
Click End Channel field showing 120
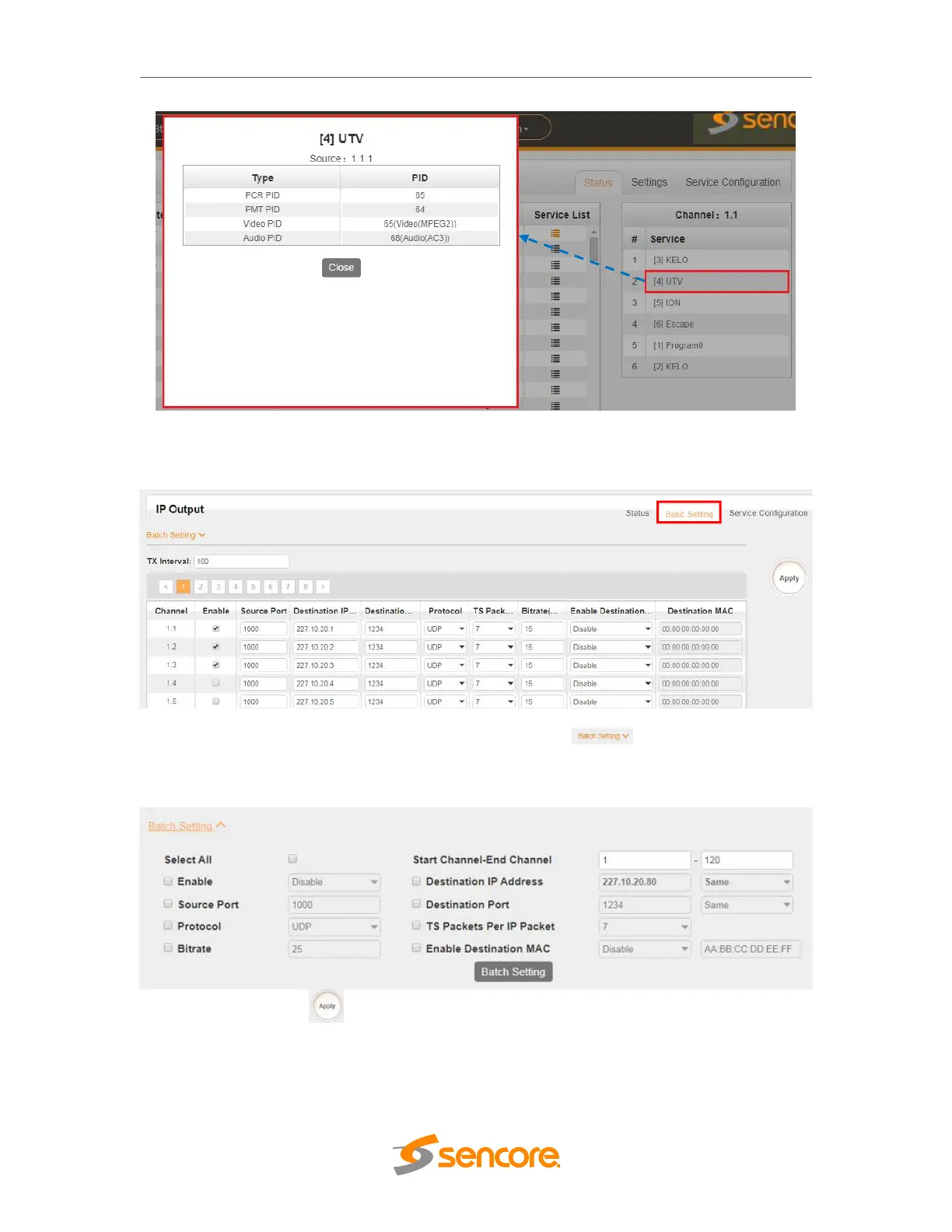[x=747, y=859]
